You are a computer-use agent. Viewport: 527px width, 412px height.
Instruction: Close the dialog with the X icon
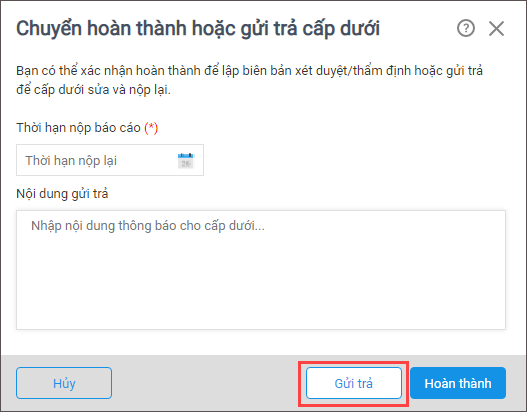tap(496, 28)
